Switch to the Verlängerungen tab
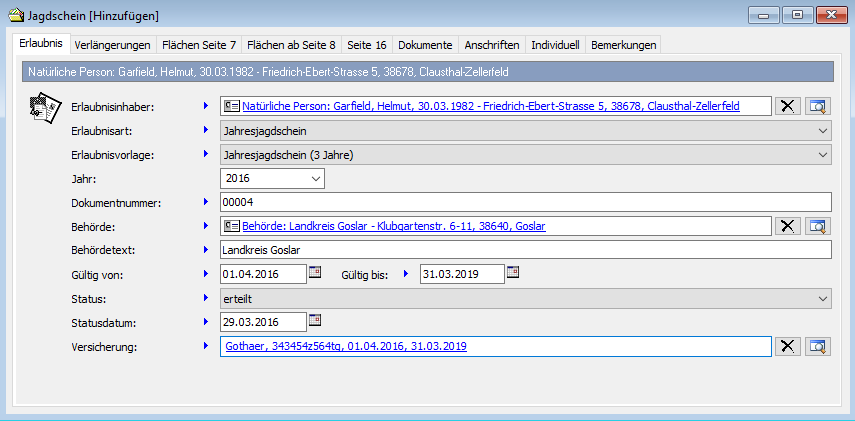The height and width of the screenshot is (421, 855). (112, 45)
